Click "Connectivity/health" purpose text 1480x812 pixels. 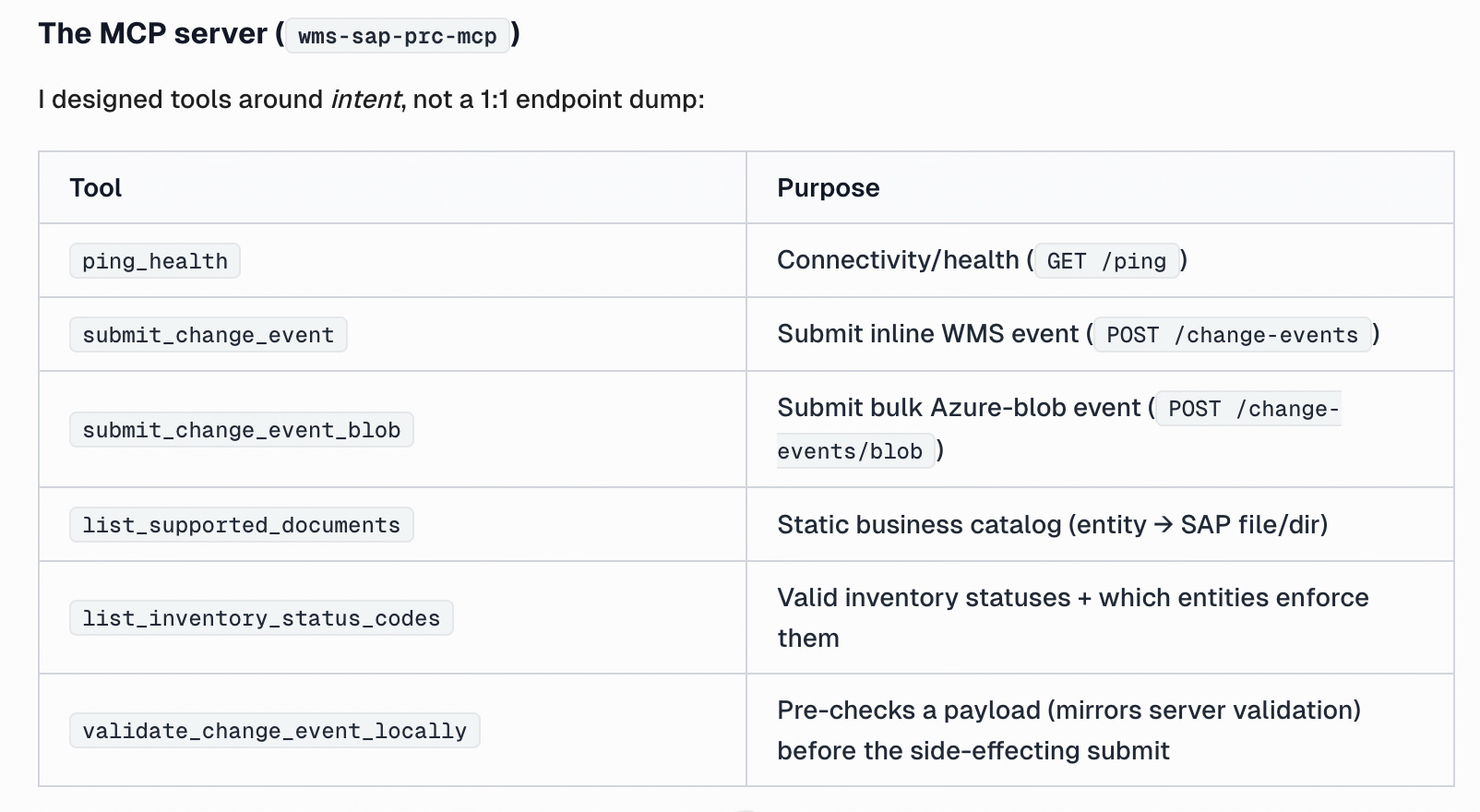pos(898,260)
